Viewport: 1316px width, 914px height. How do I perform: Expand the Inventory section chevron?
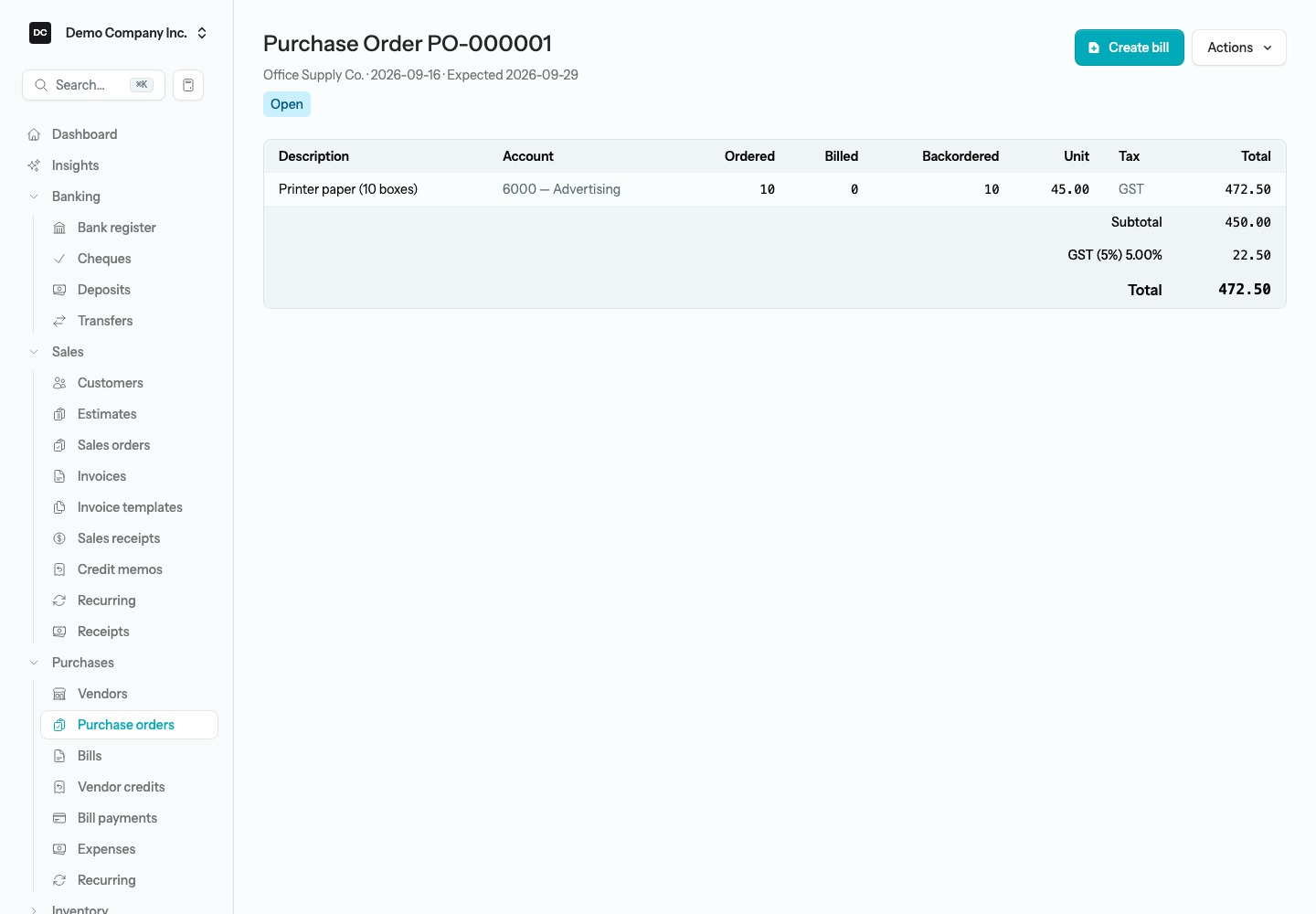pos(34,910)
